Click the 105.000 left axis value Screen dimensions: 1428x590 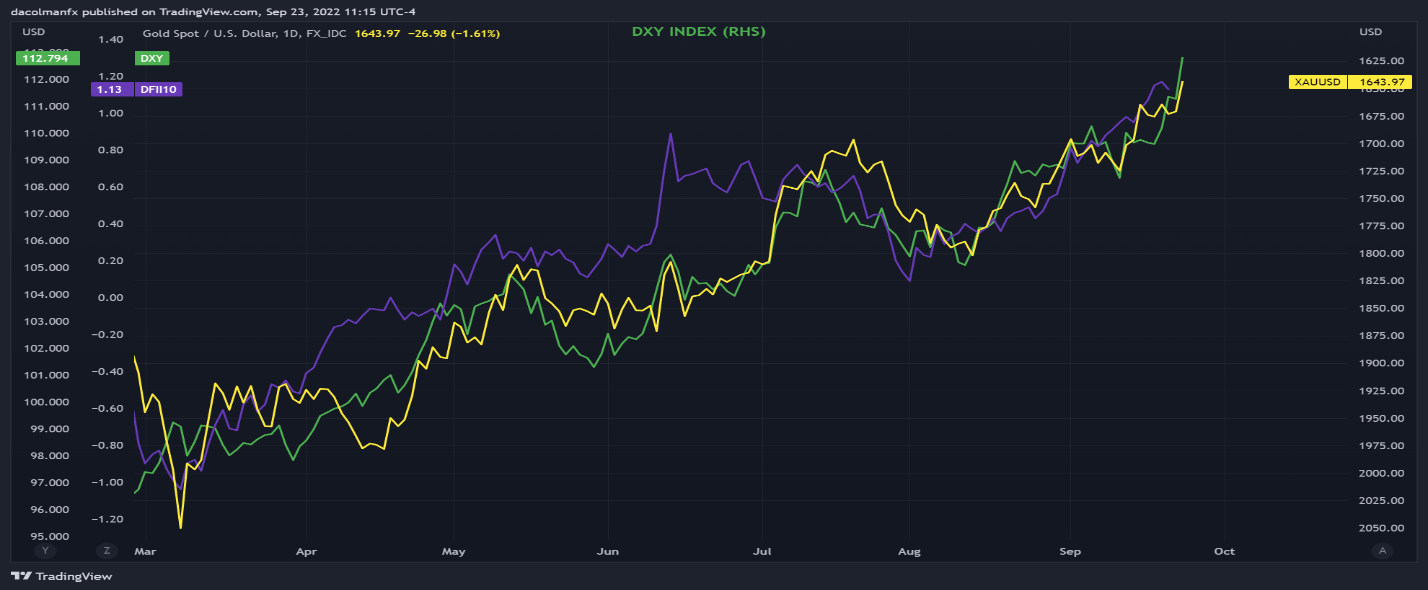coord(45,268)
